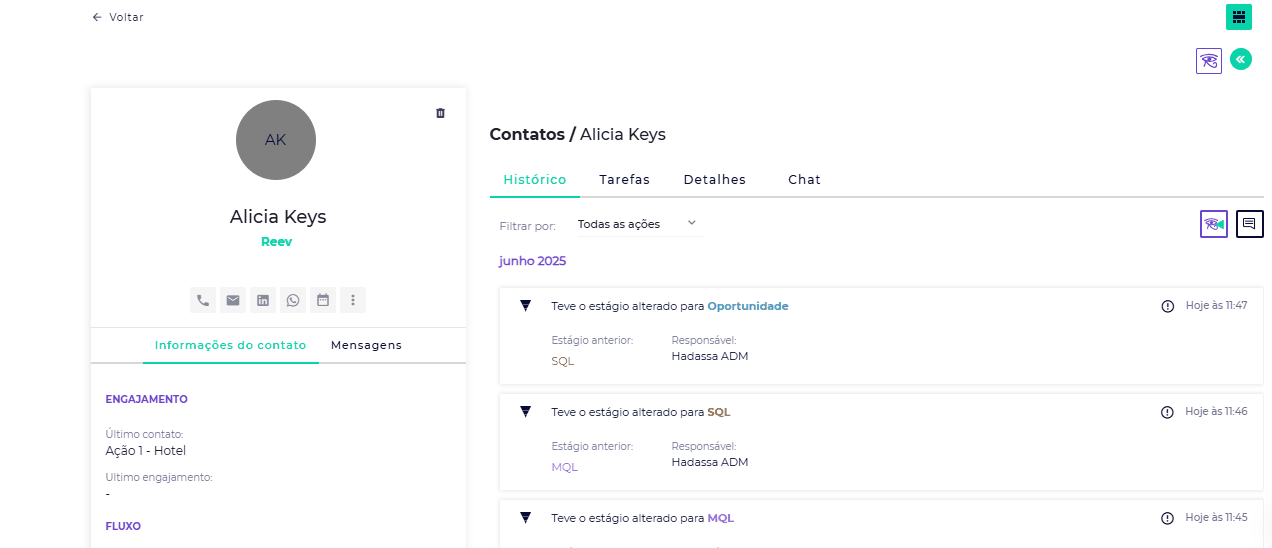
Task: Start a WhatsApp message via its icon
Action: [293, 300]
